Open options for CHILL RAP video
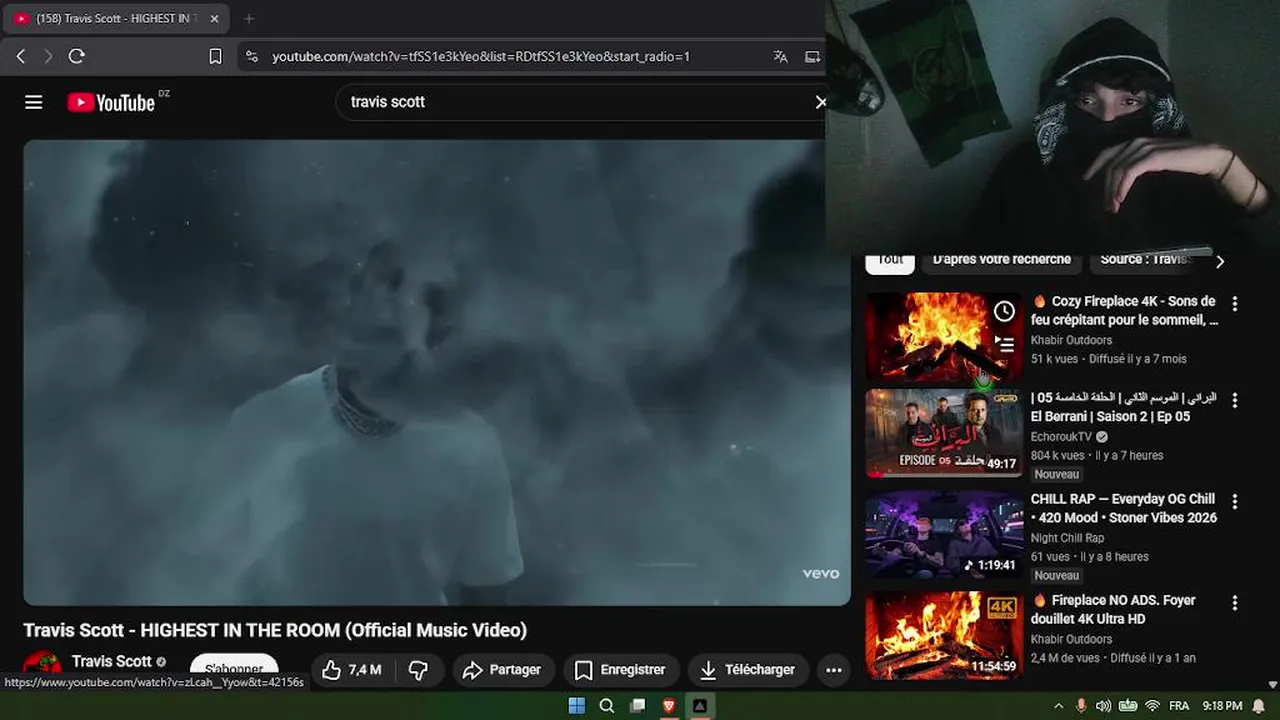1280x720 pixels. [1235, 501]
